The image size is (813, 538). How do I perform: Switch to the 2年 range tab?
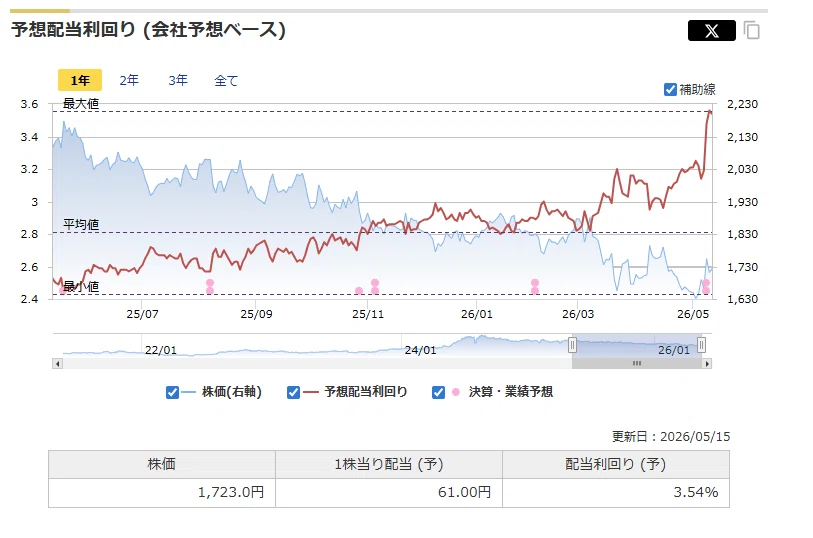[x=129, y=80]
